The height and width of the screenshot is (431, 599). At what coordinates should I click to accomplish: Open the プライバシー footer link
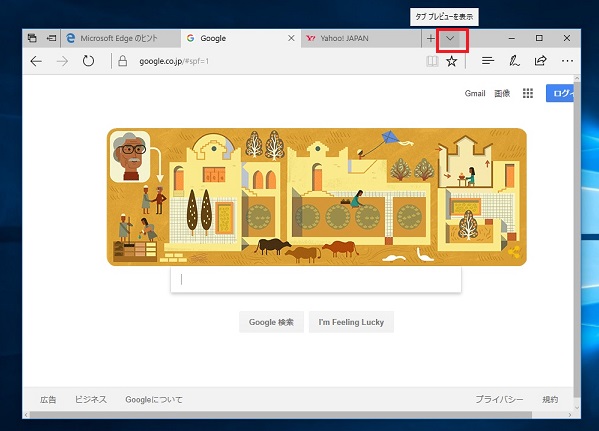click(499, 400)
